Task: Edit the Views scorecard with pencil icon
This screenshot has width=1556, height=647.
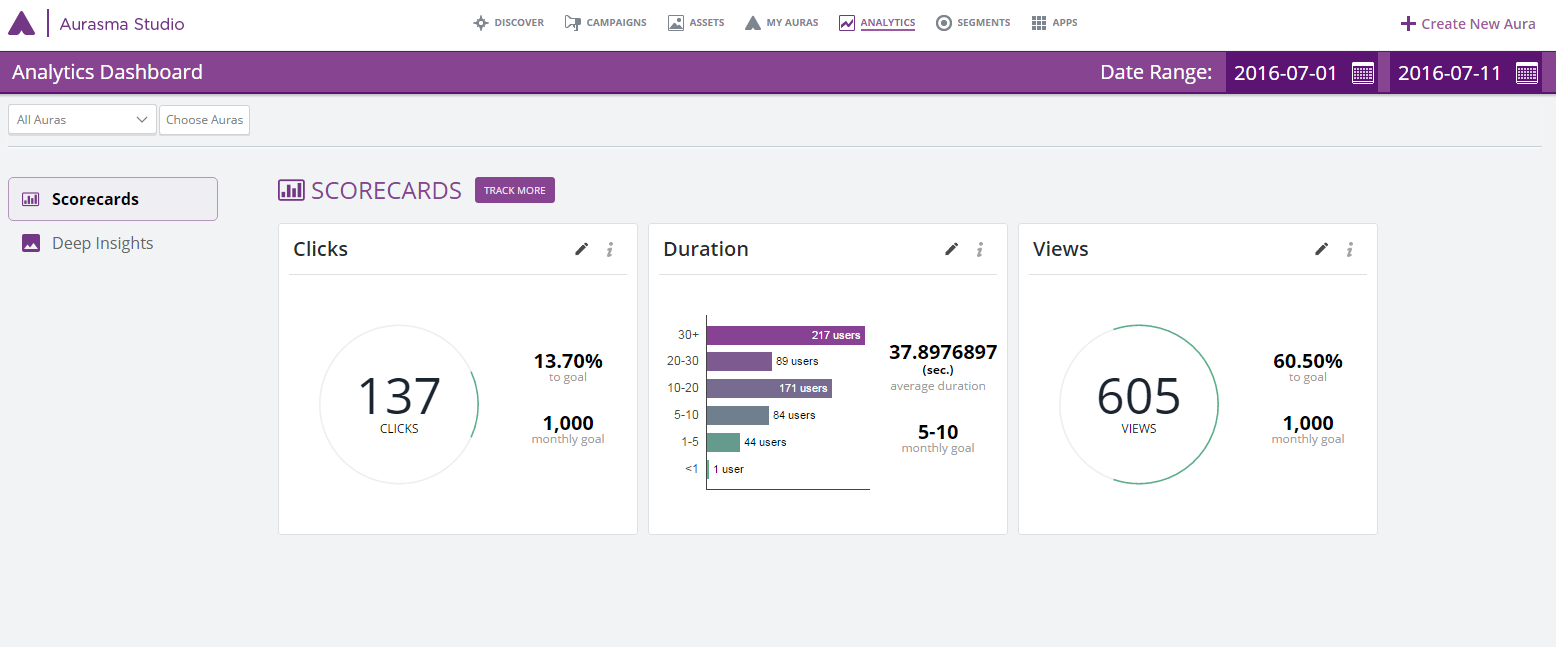Action: click(x=1321, y=249)
